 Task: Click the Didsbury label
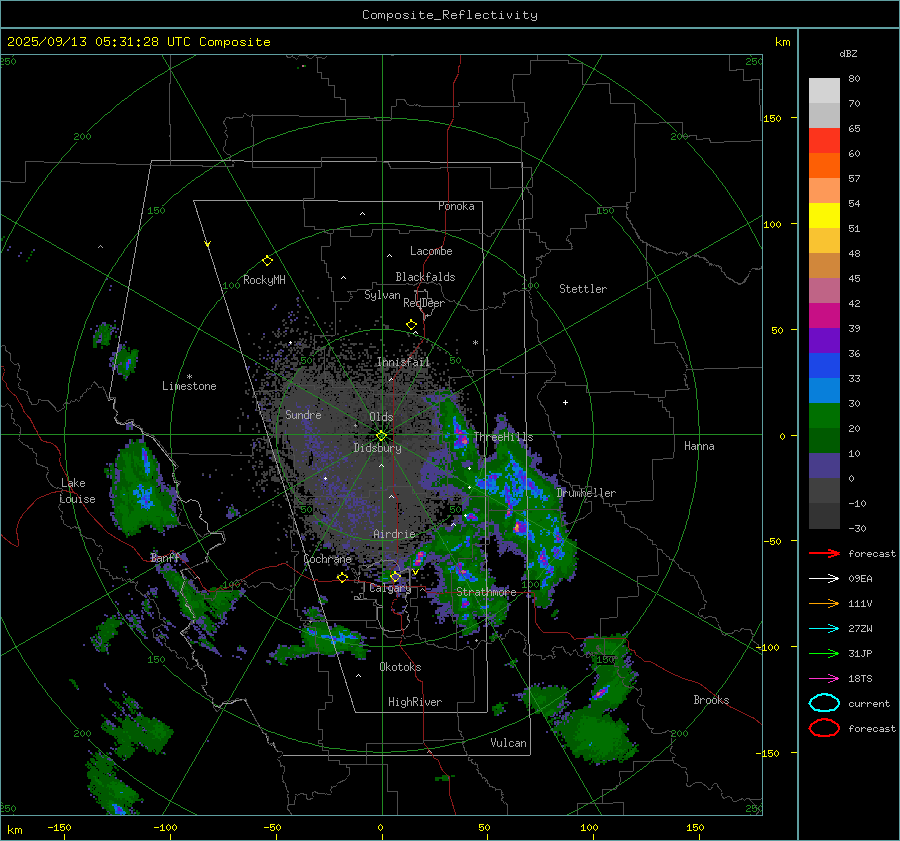click(x=377, y=448)
